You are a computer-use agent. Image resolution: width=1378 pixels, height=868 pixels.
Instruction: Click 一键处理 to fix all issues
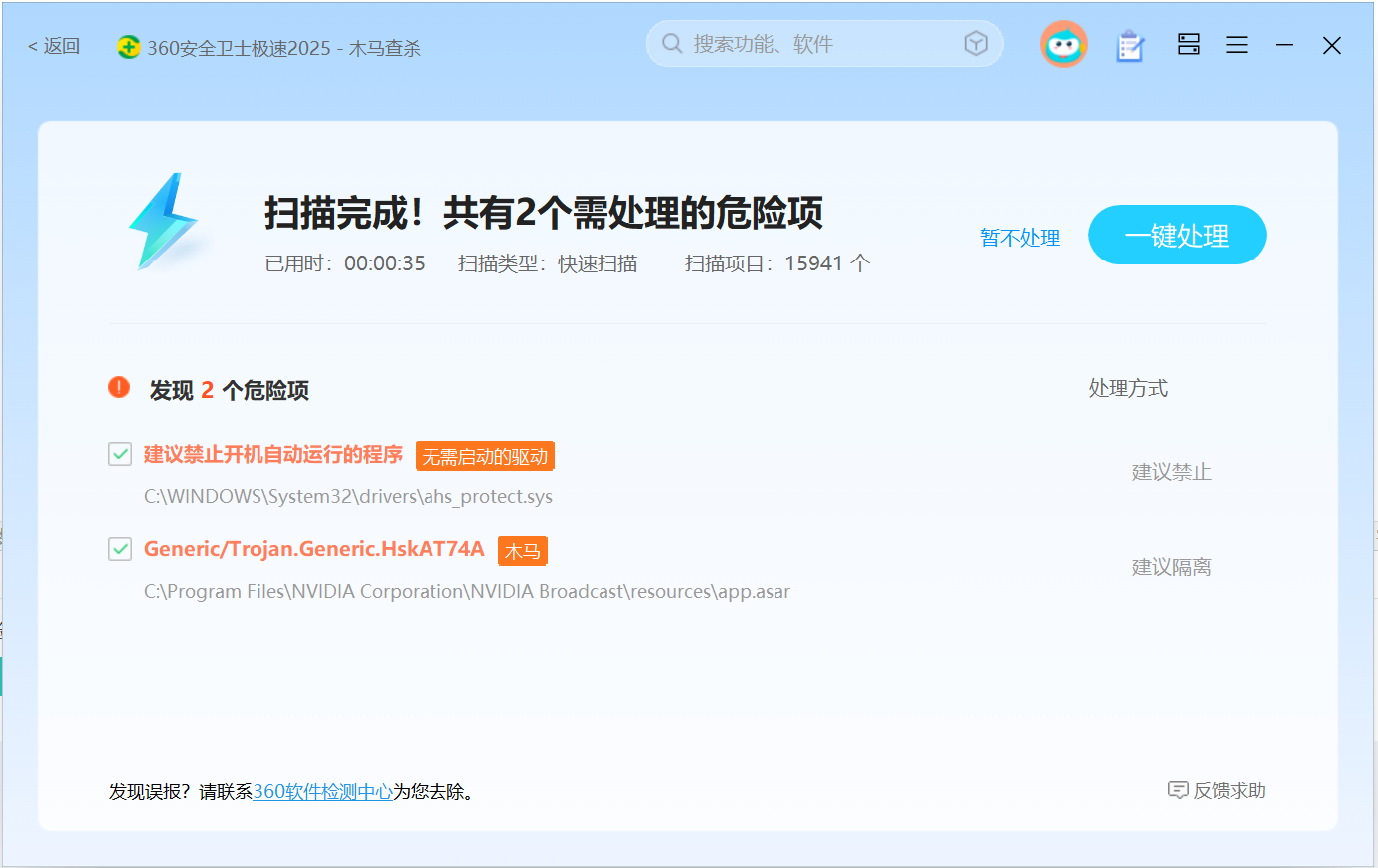[1177, 235]
